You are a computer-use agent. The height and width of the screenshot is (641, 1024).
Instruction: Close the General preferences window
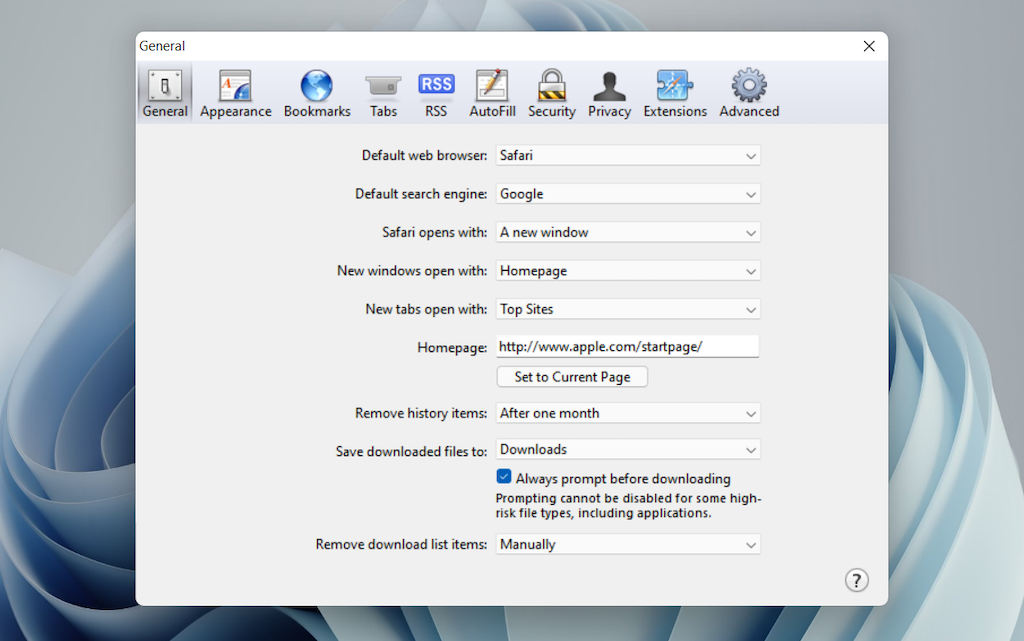coord(869,46)
